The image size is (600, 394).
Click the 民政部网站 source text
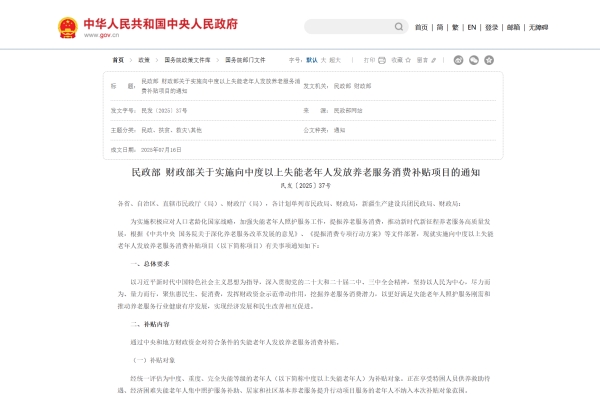pos(348,111)
